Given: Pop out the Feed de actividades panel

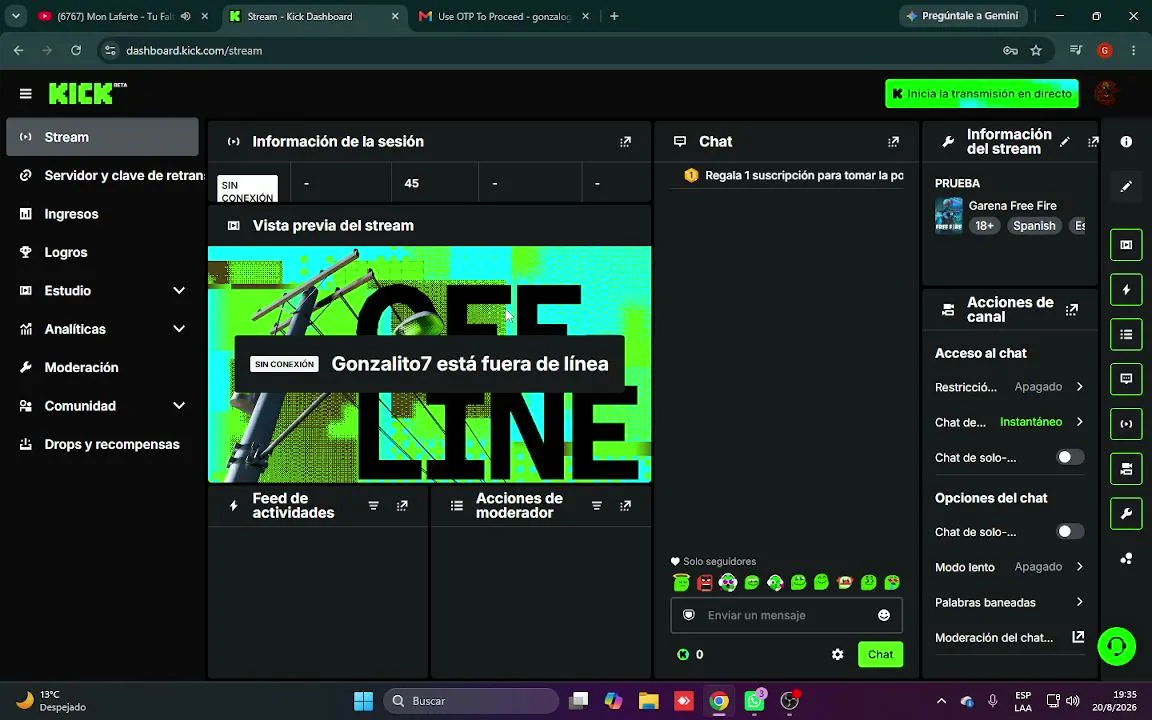Looking at the screenshot, I should coord(402,505).
